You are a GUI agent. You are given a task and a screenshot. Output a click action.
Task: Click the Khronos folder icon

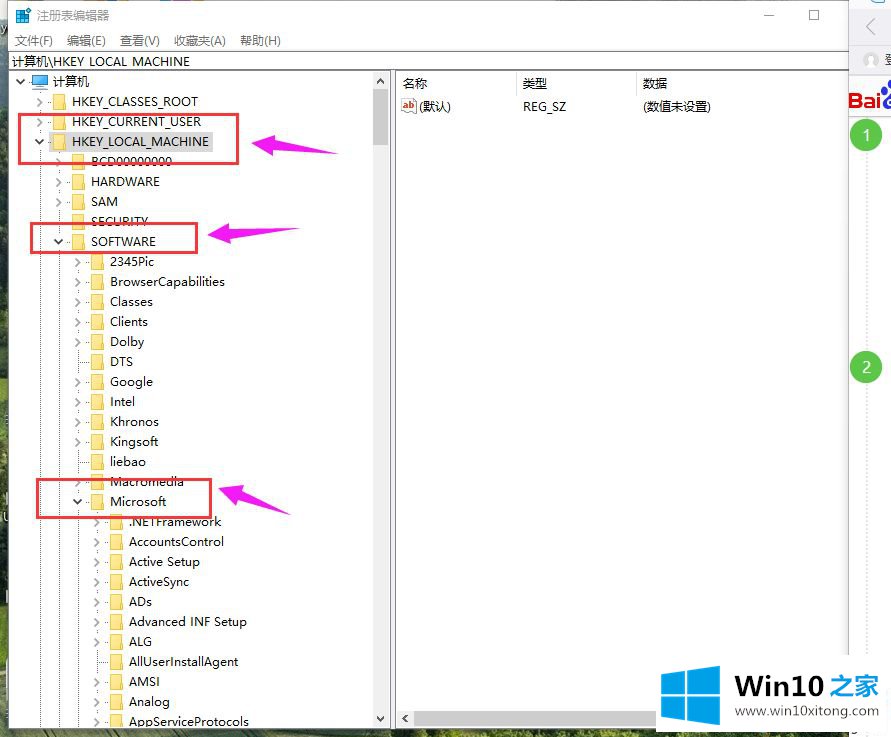(98, 422)
